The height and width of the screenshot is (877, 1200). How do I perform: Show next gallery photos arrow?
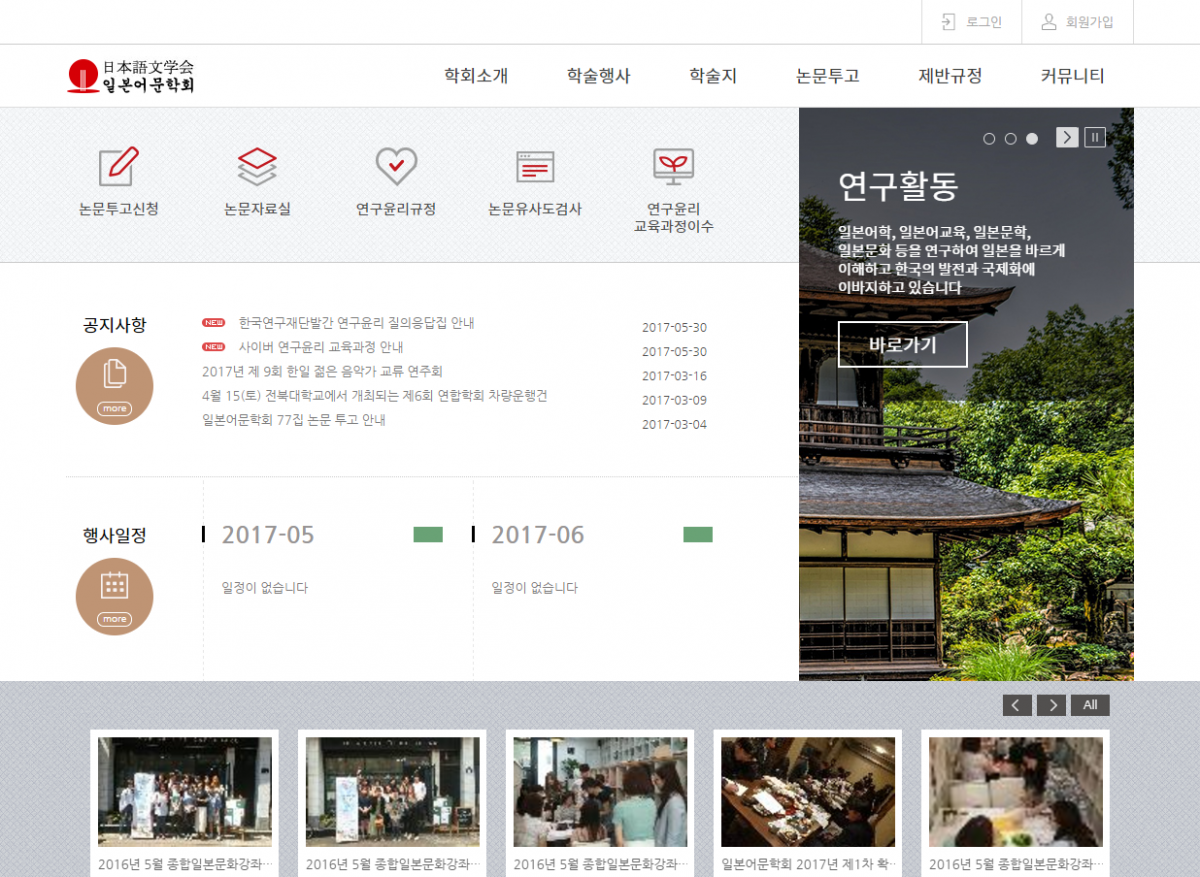tap(1051, 705)
